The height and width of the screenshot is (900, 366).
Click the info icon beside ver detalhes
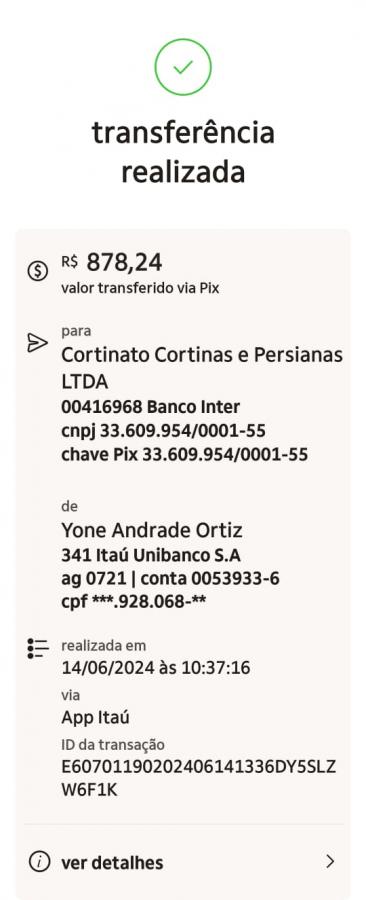(39, 862)
